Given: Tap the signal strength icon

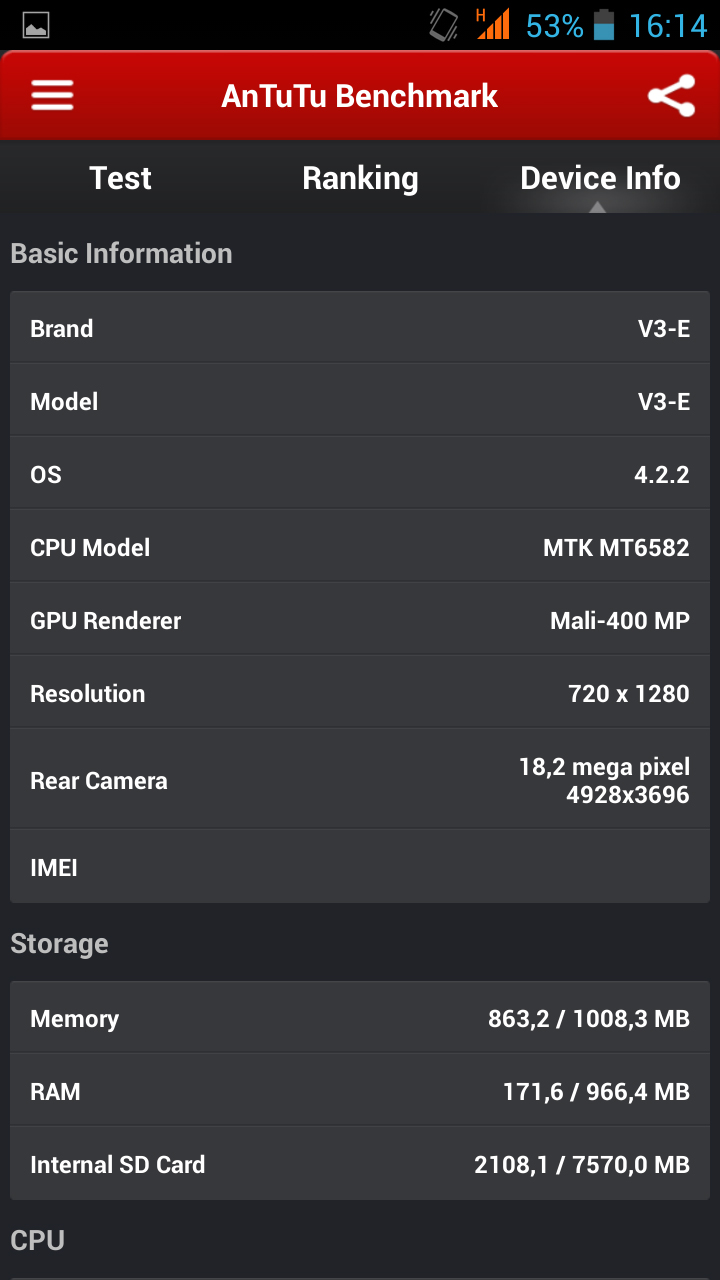Looking at the screenshot, I should point(493,24).
